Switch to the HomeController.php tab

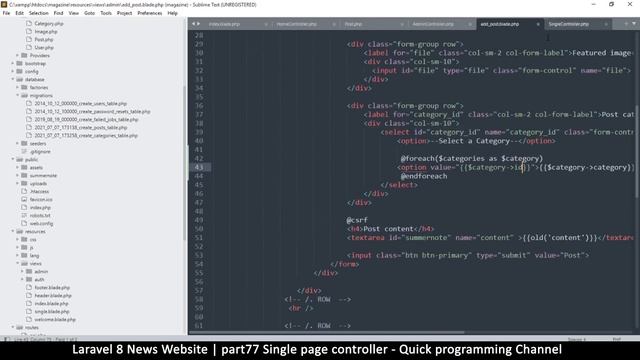point(297,24)
